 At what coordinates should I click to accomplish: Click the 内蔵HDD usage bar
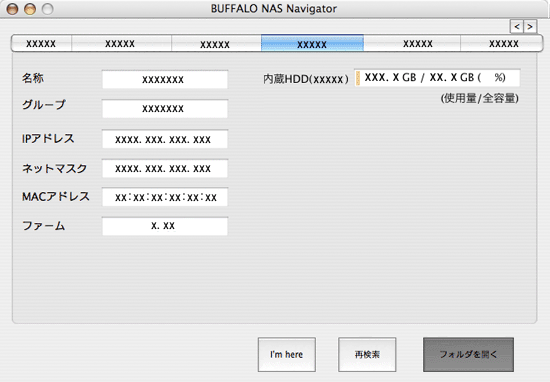coord(437,78)
